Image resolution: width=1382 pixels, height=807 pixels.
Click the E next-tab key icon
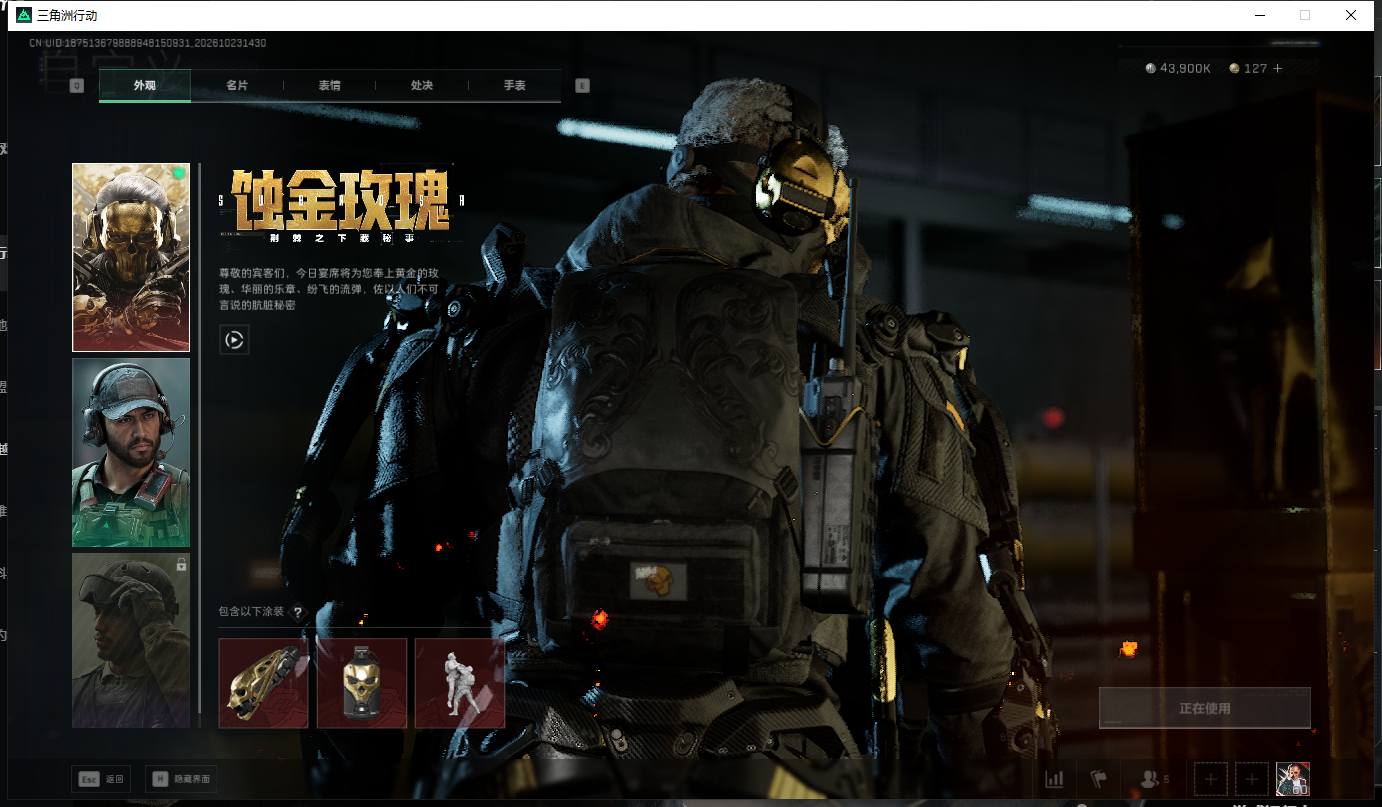[583, 86]
